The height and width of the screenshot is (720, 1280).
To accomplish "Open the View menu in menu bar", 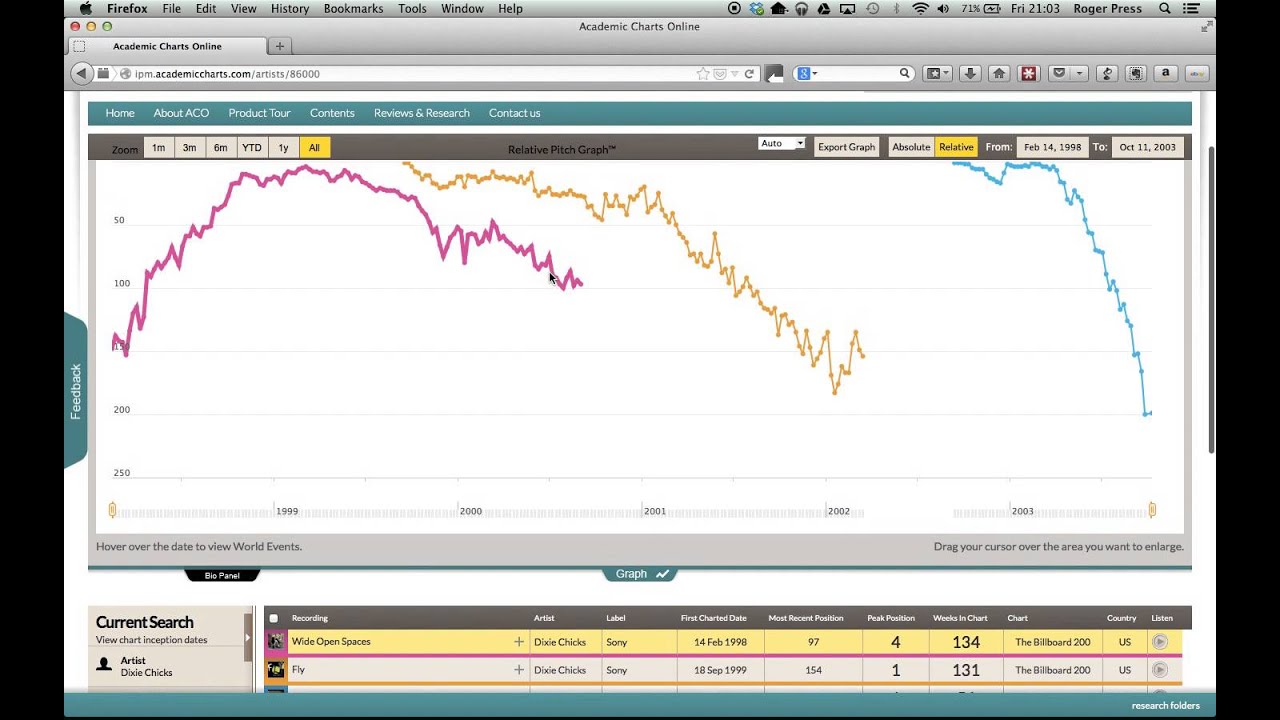I will (x=244, y=9).
